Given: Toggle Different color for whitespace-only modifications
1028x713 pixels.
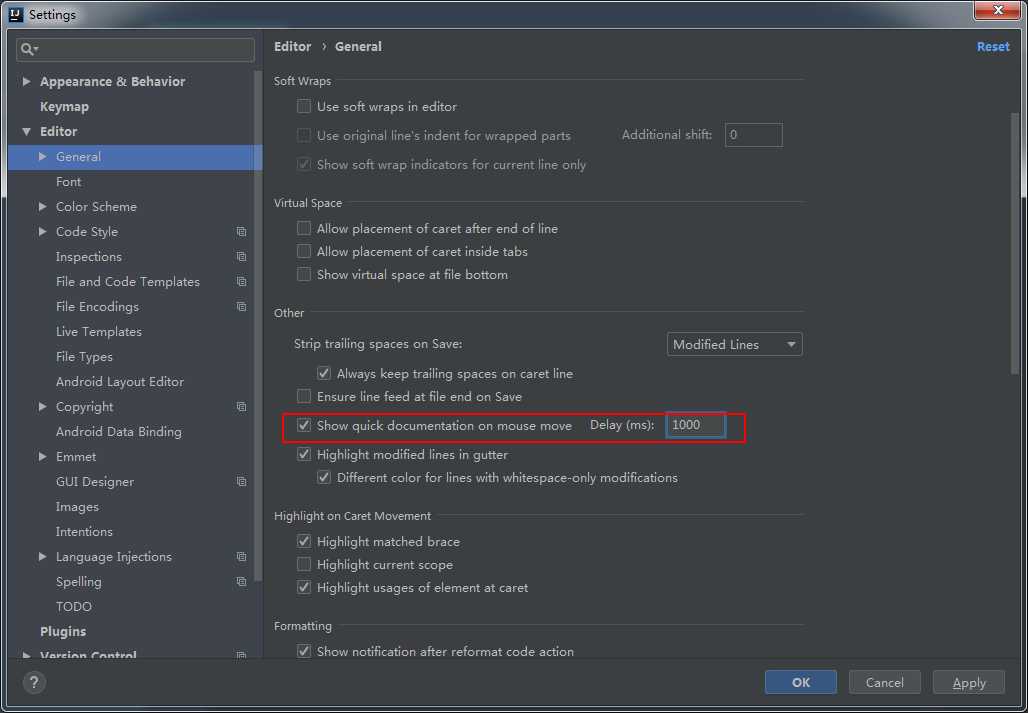Looking at the screenshot, I should pyautogui.click(x=324, y=478).
